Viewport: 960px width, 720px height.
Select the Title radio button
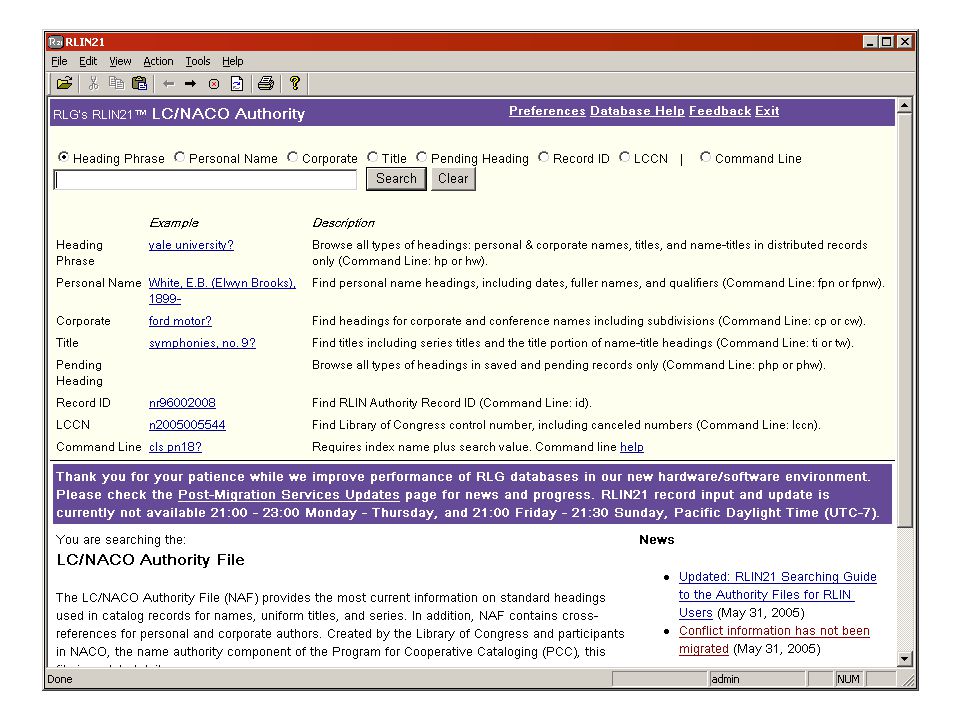click(x=372, y=157)
